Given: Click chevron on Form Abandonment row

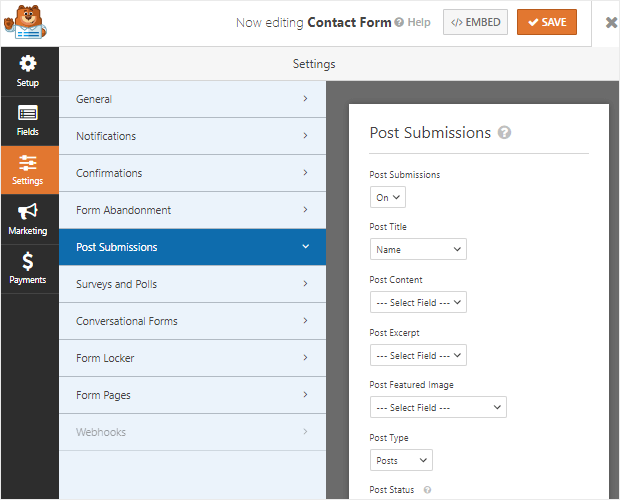Looking at the screenshot, I should click(x=305, y=209).
